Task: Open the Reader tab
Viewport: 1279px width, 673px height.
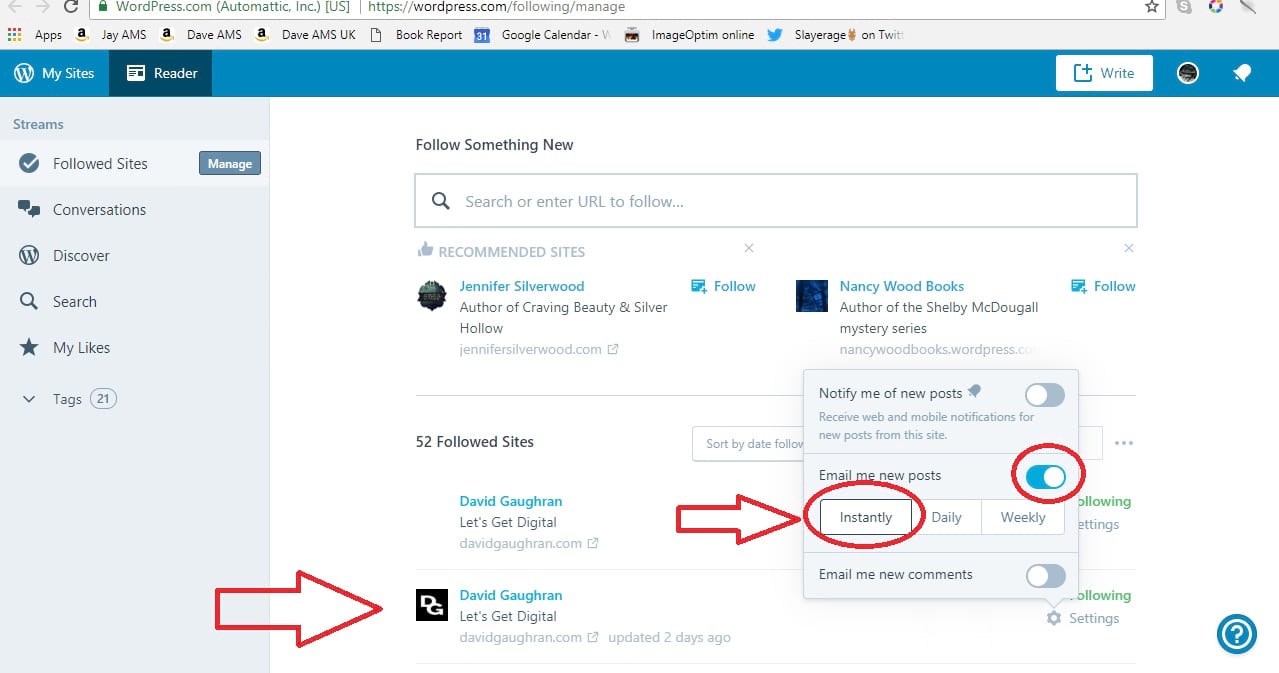Action: click(161, 73)
